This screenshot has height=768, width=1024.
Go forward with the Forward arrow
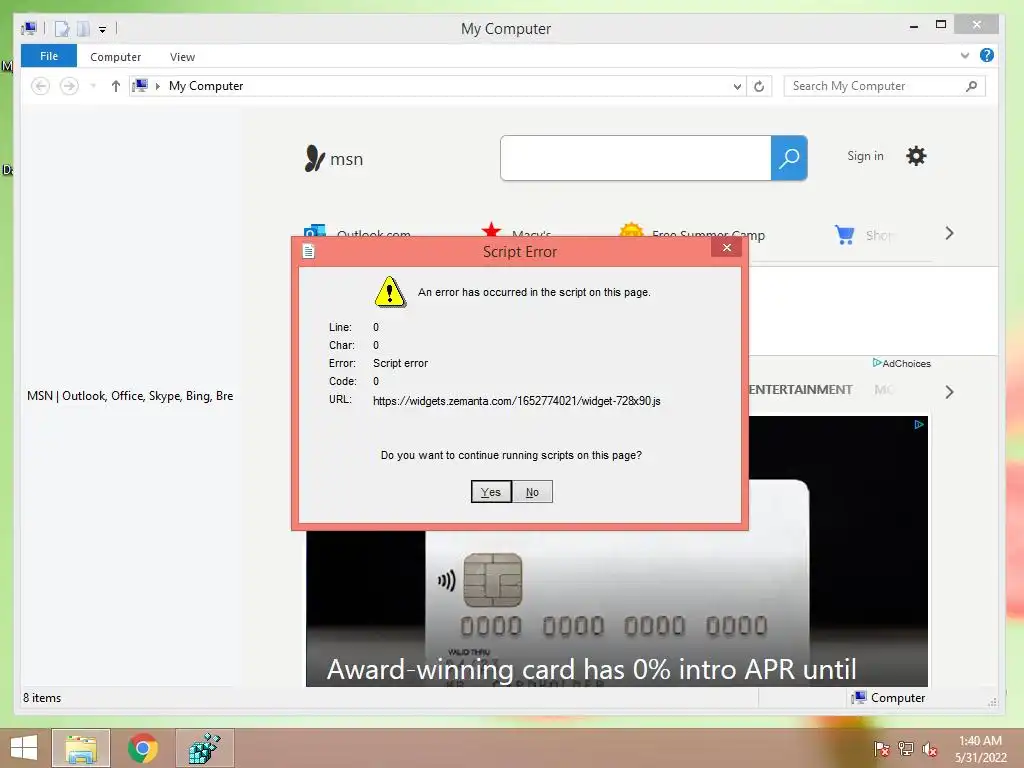tap(69, 86)
